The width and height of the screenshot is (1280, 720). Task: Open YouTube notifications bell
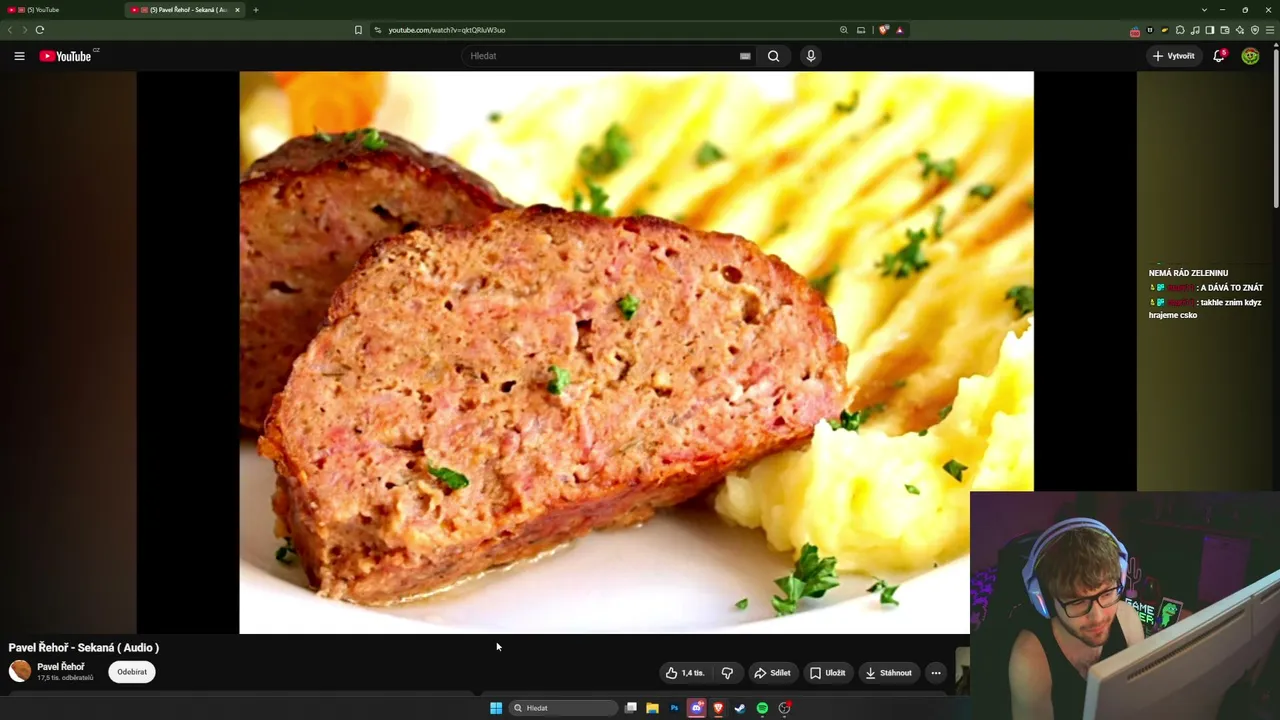coord(1219,56)
